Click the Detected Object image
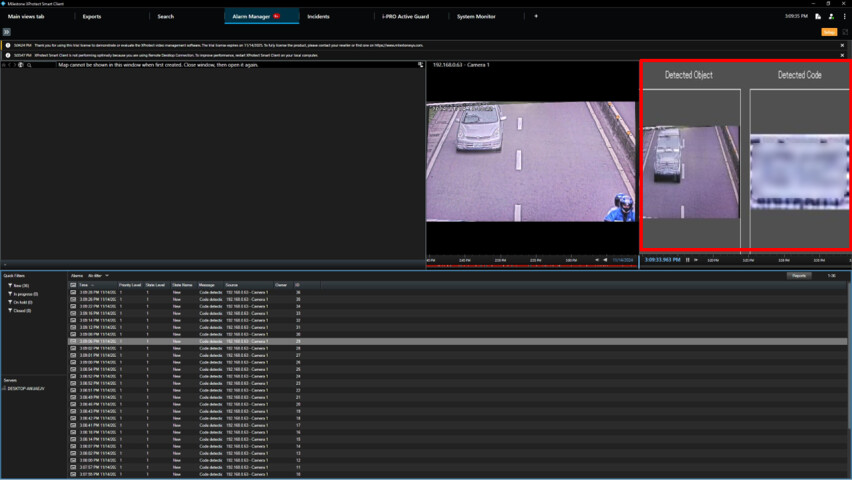 [x=689, y=171]
